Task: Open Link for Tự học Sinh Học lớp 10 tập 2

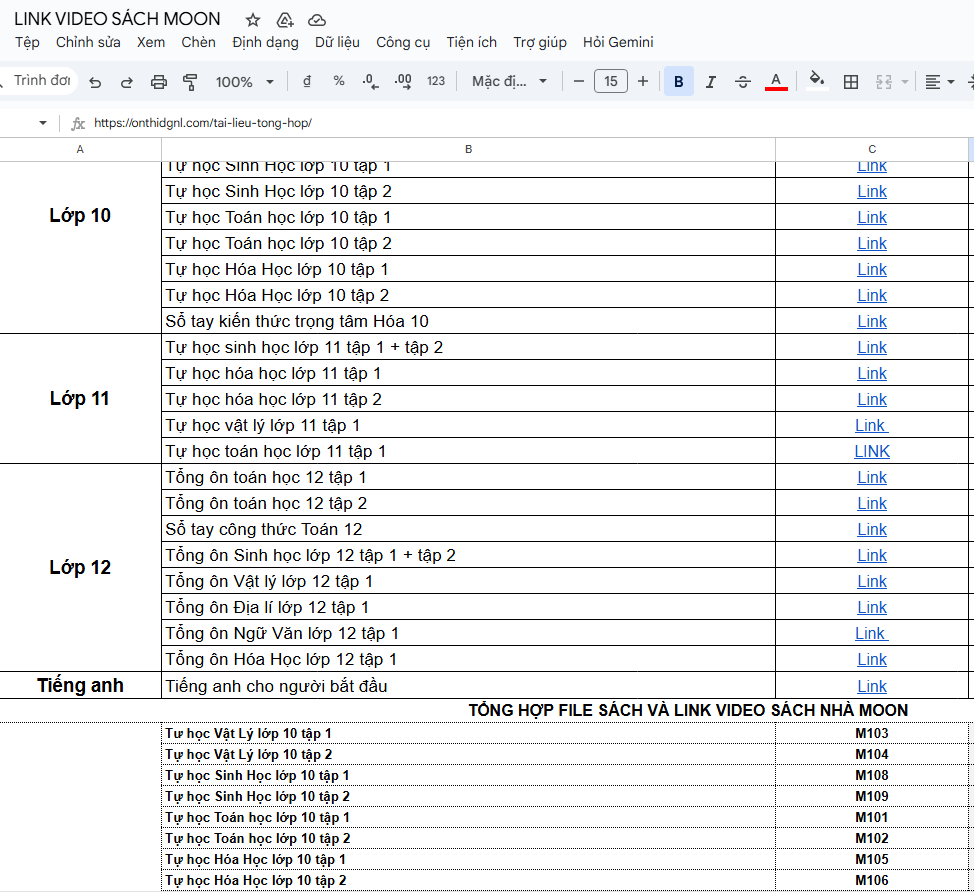Action: tap(871, 191)
